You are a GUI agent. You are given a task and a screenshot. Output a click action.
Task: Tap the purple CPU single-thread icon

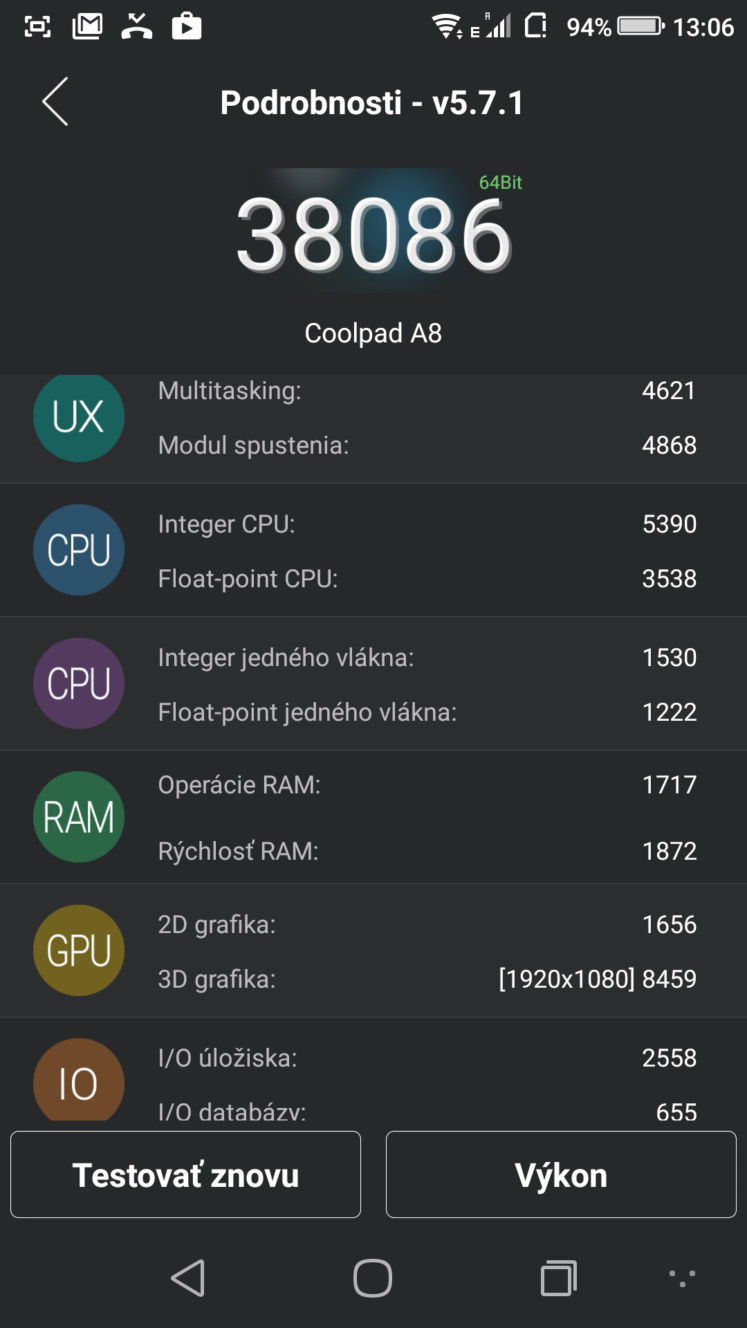pos(79,683)
